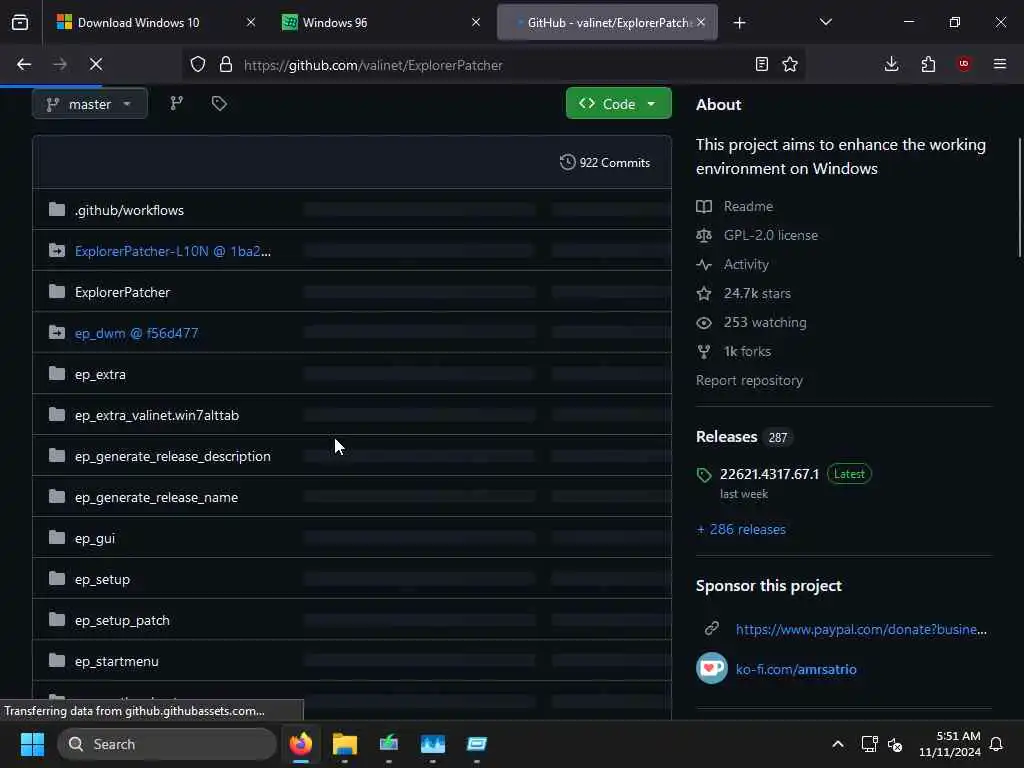Open the ep_setup folder

pos(102,580)
